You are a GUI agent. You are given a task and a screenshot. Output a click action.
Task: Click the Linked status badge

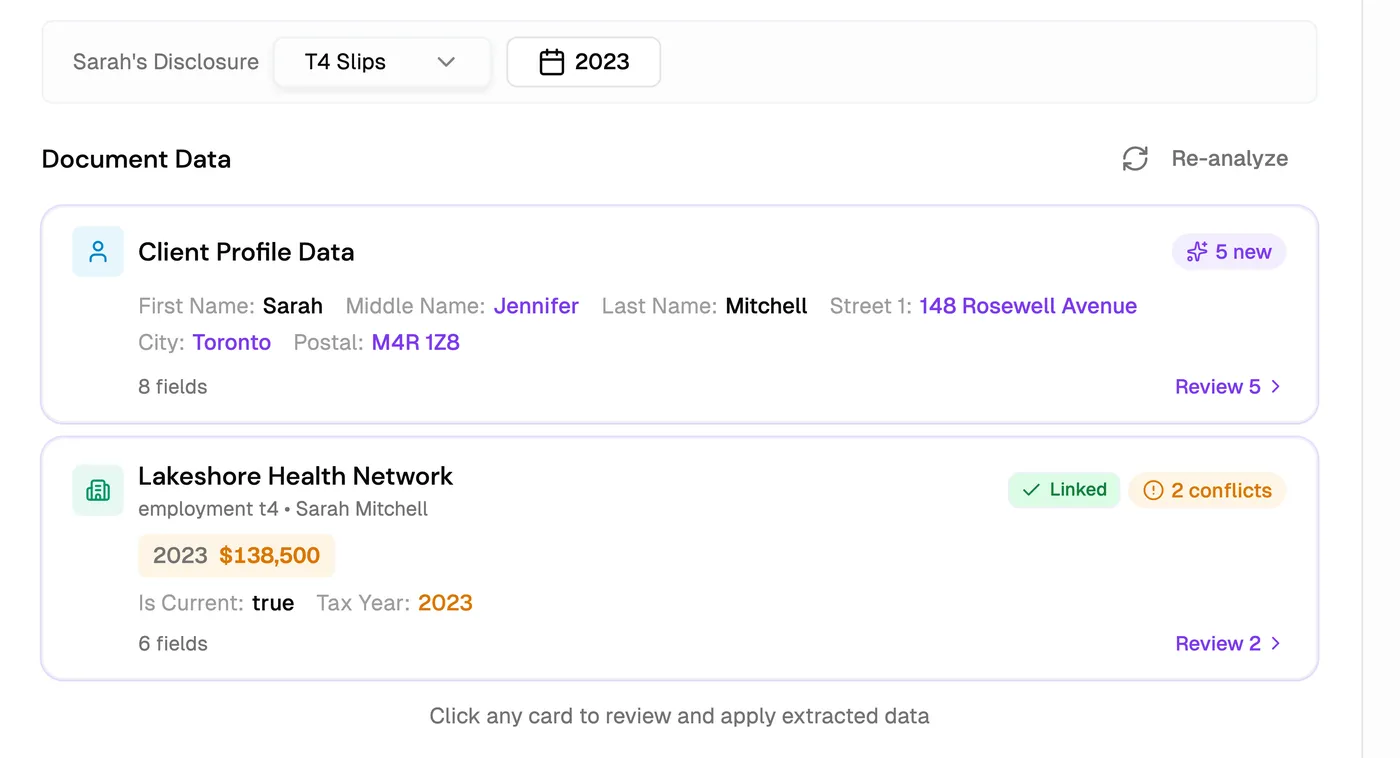pyautogui.click(x=1064, y=490)
